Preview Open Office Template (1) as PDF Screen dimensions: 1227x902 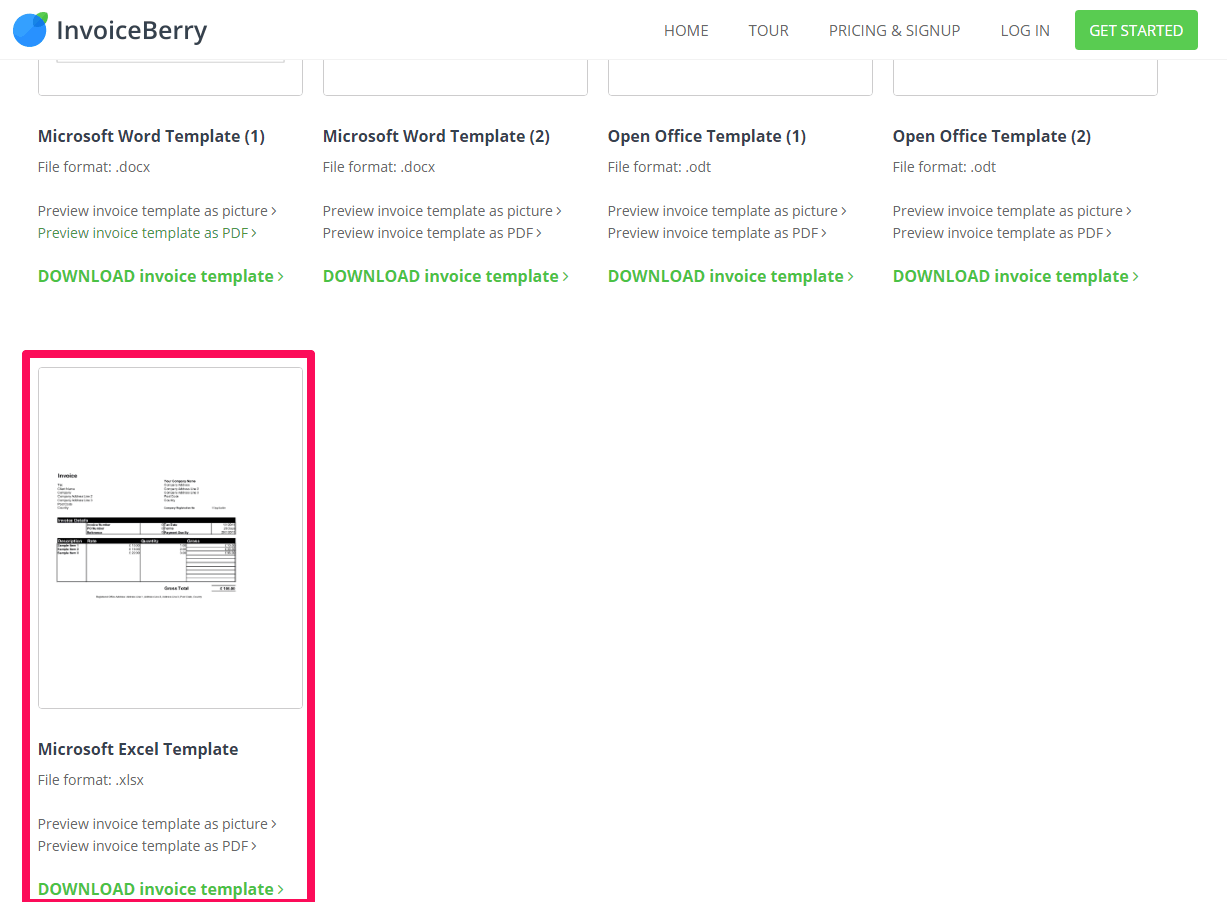pyautogui.click(x=717, y=233)
